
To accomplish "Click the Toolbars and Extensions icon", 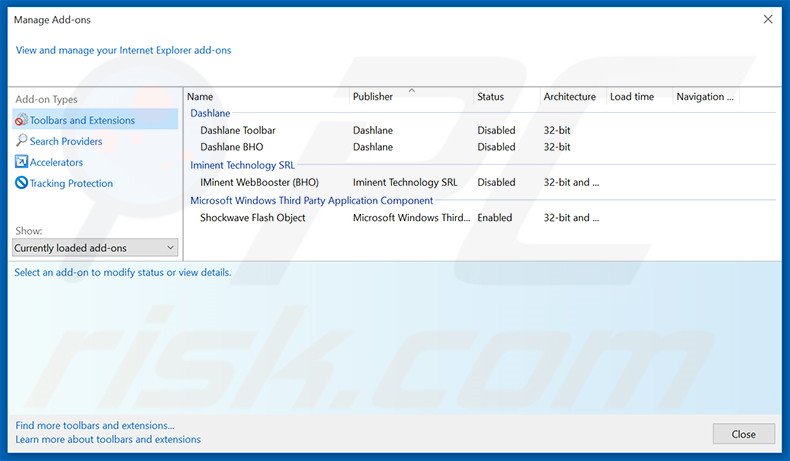I will tap(21, 121).
